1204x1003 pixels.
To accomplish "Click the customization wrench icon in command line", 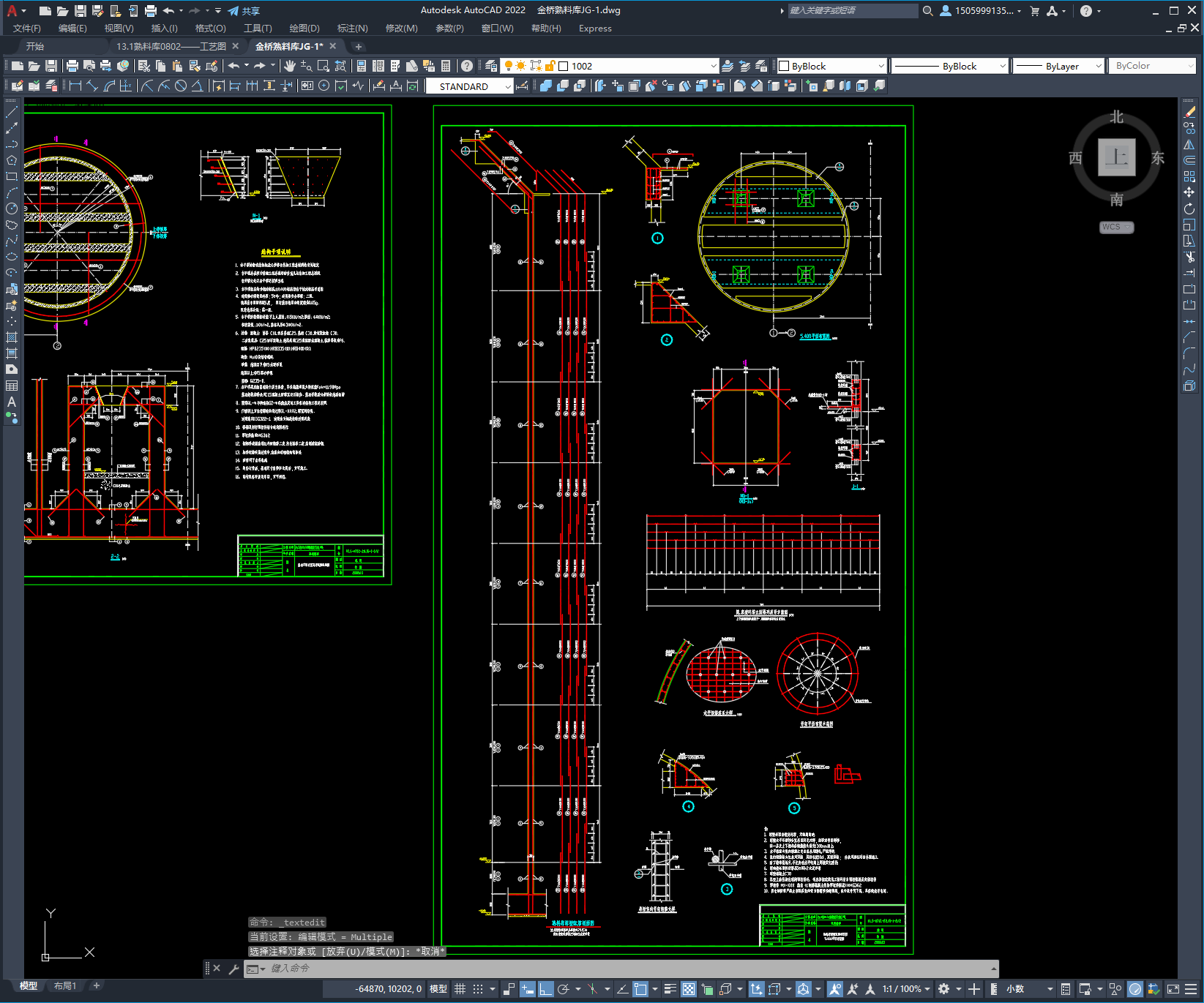I will 234,969.
